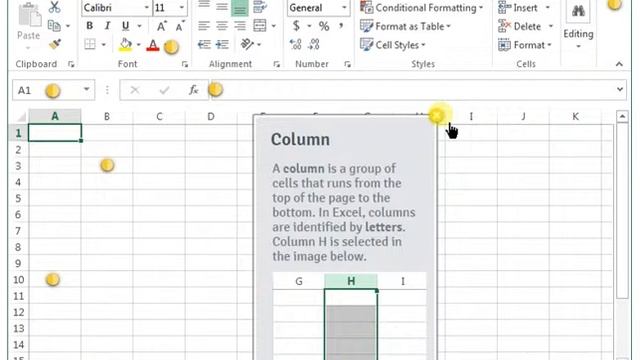
Task: Click the Find binoculars icon in Editing
Action: pyautogui.click(x=578, y=11)
